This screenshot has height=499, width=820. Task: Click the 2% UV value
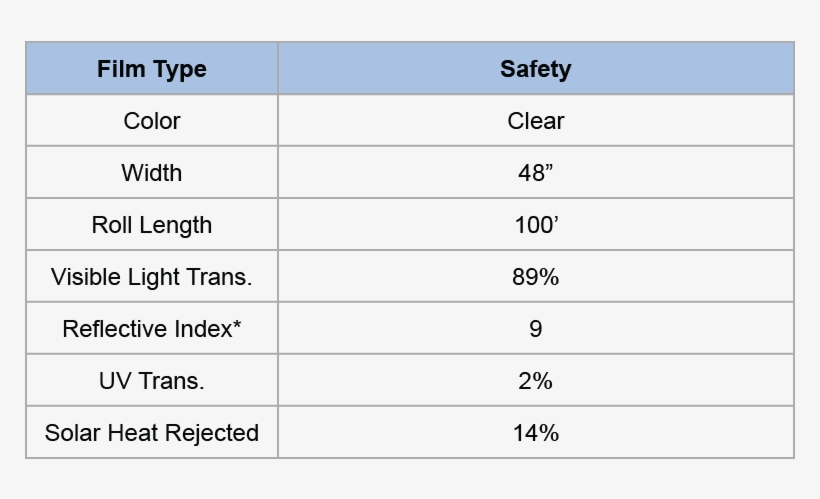click(x=535, y=381)
